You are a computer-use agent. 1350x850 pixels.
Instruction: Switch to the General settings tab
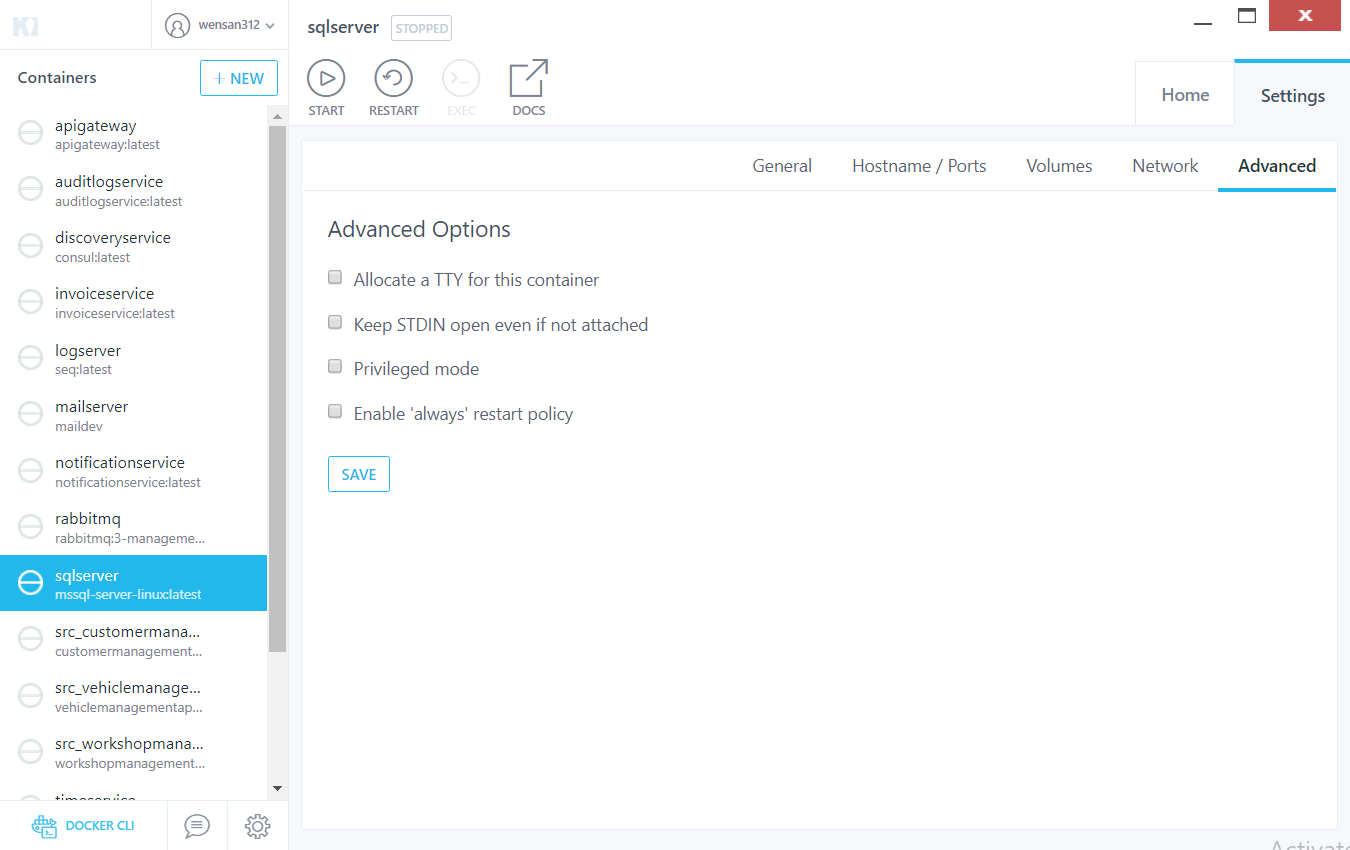(782, 166)
